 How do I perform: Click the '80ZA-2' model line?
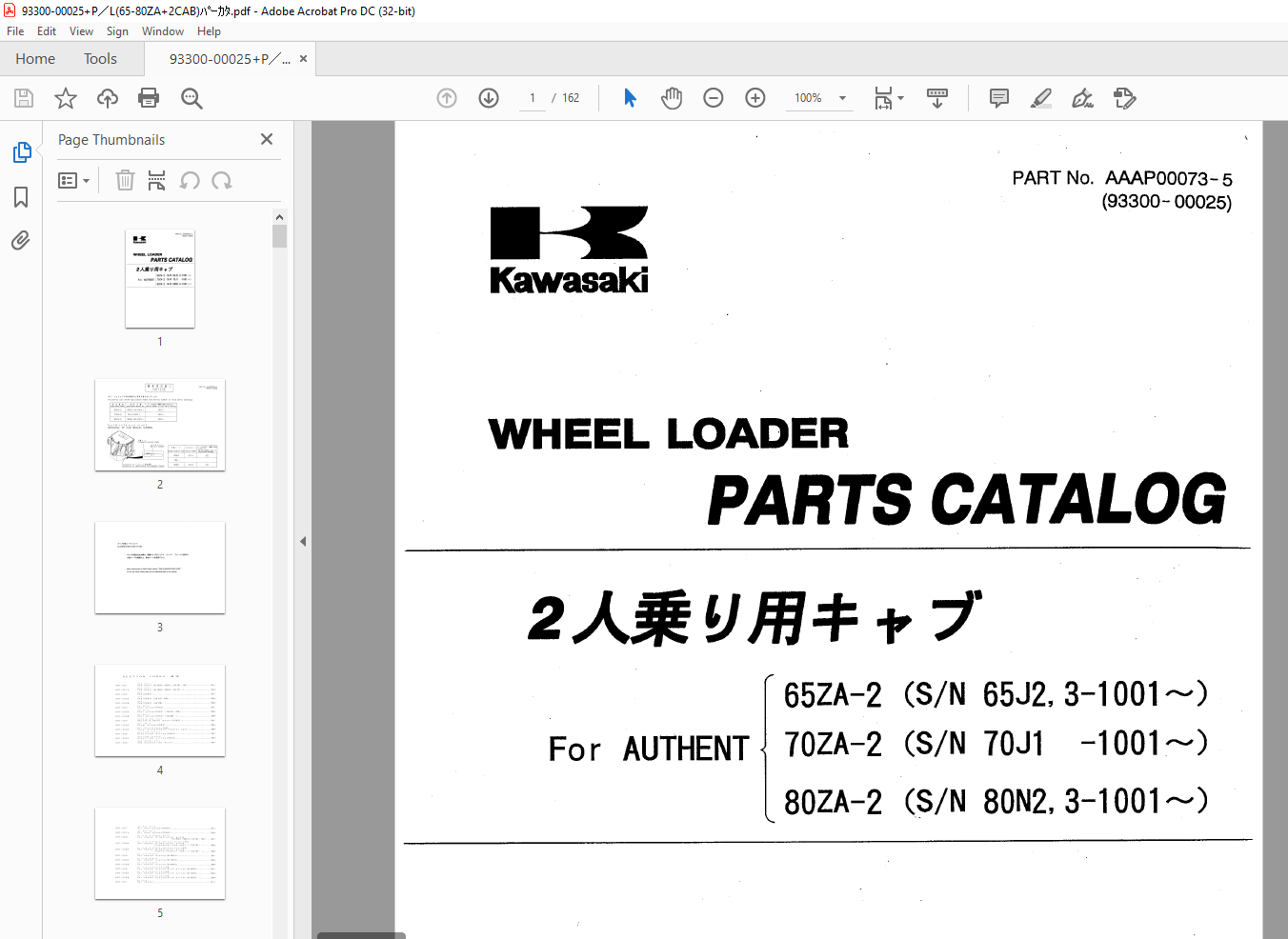pos(996,801)
